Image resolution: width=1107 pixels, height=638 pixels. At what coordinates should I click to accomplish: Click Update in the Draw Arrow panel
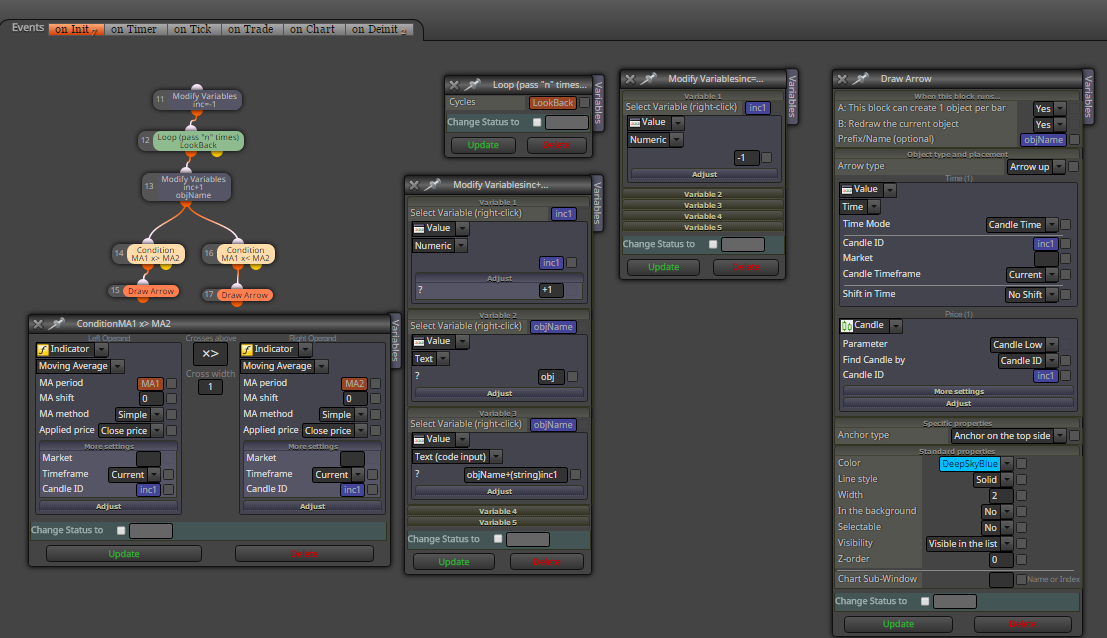[898, 624]
